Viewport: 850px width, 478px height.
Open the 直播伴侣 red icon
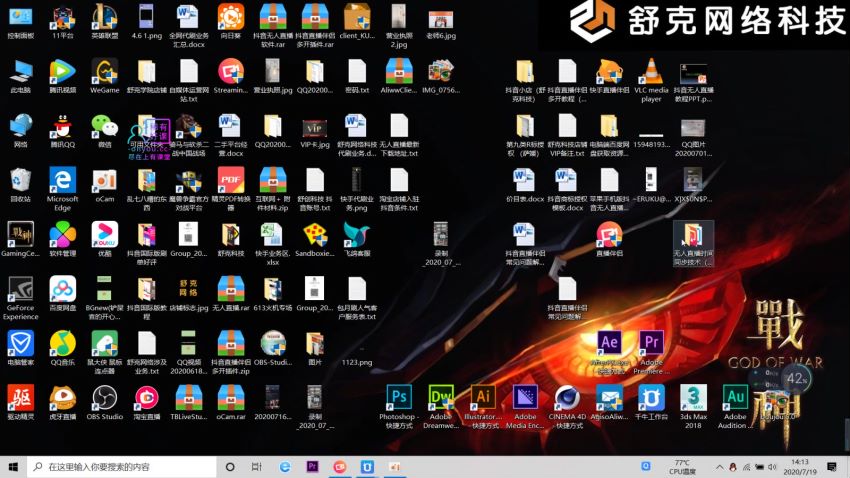(609, 234)
